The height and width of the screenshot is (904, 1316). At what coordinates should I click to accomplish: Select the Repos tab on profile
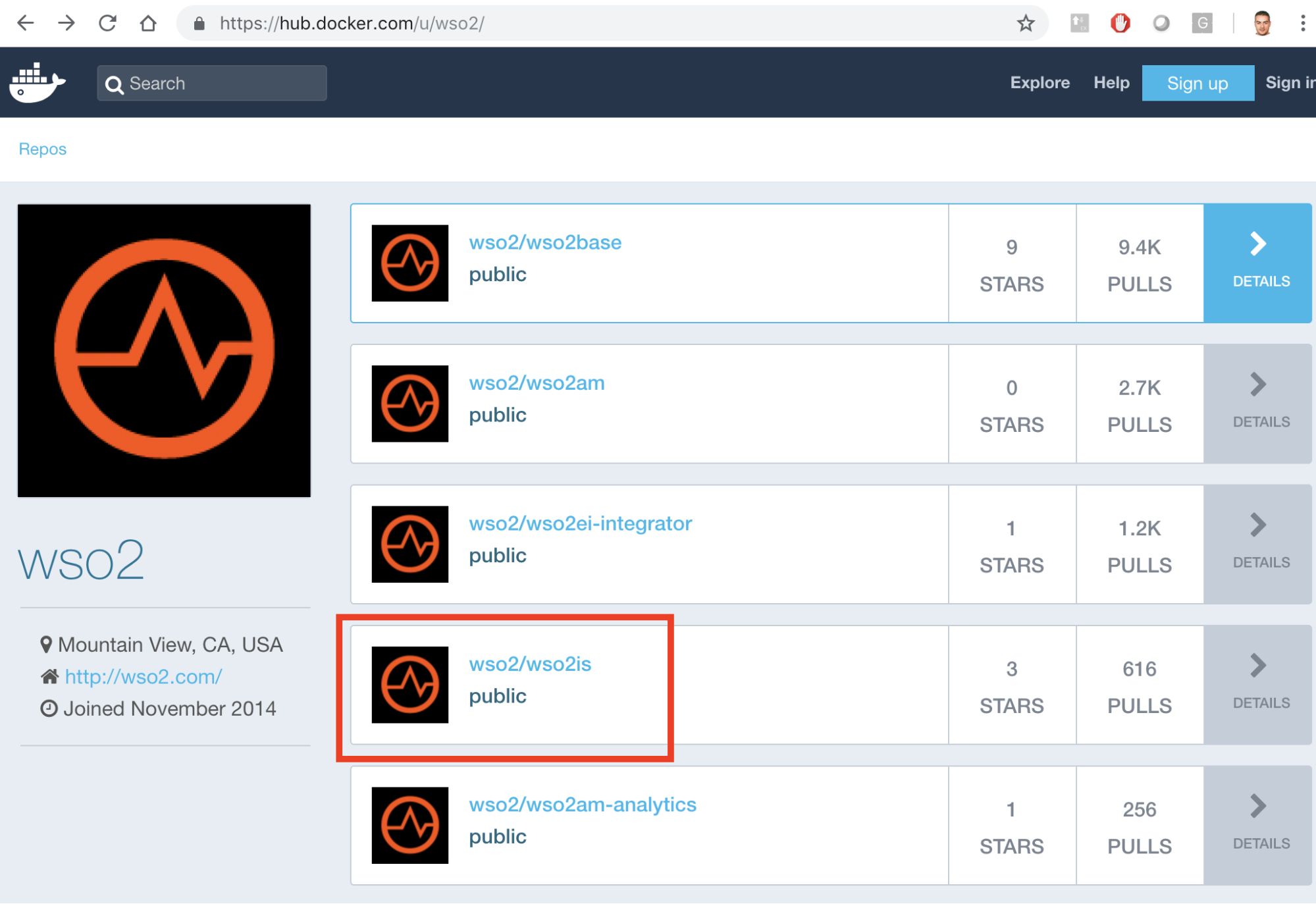(x=42, y=149)
